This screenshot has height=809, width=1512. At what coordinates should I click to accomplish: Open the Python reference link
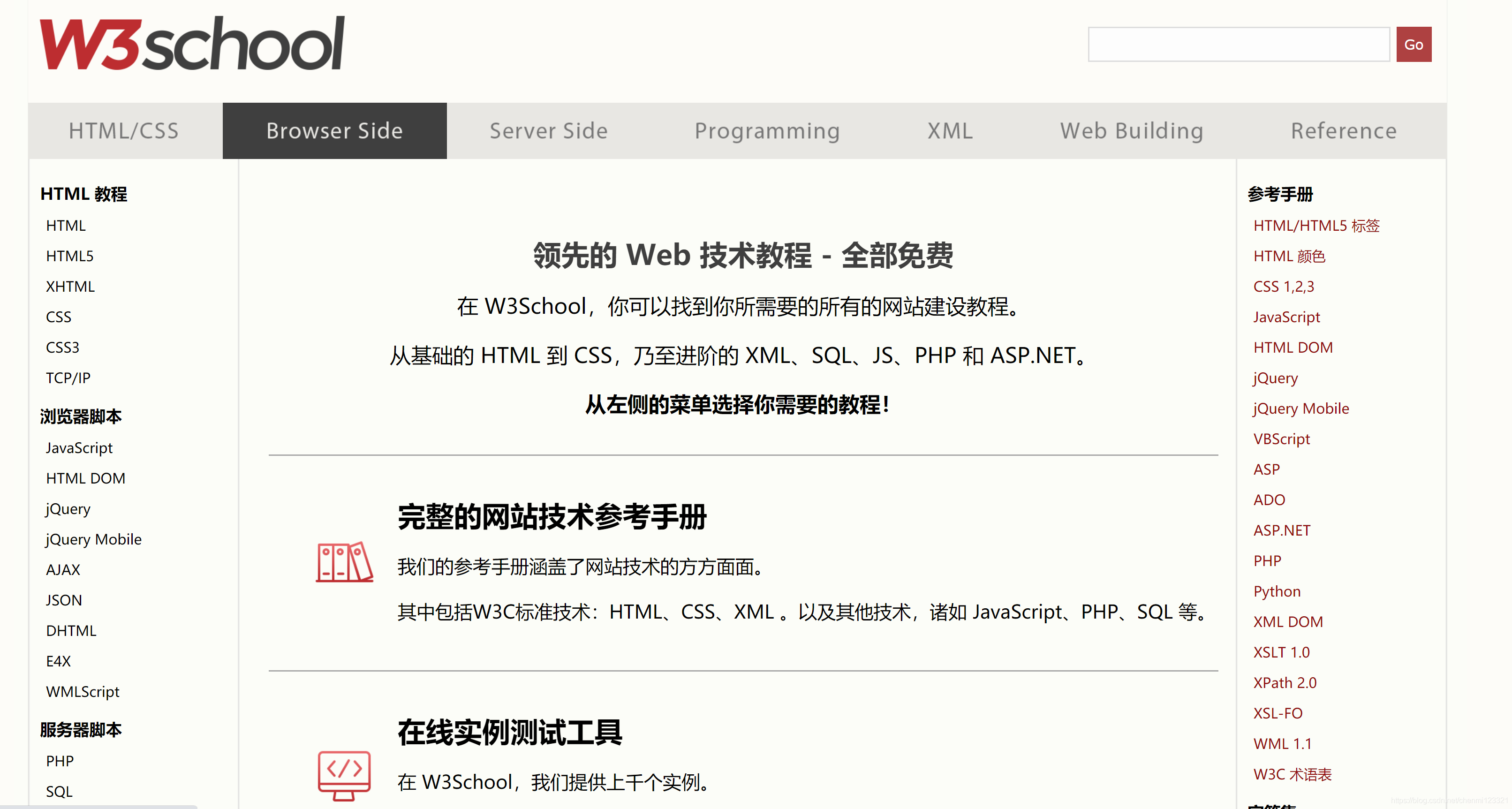coord(1277,592)
